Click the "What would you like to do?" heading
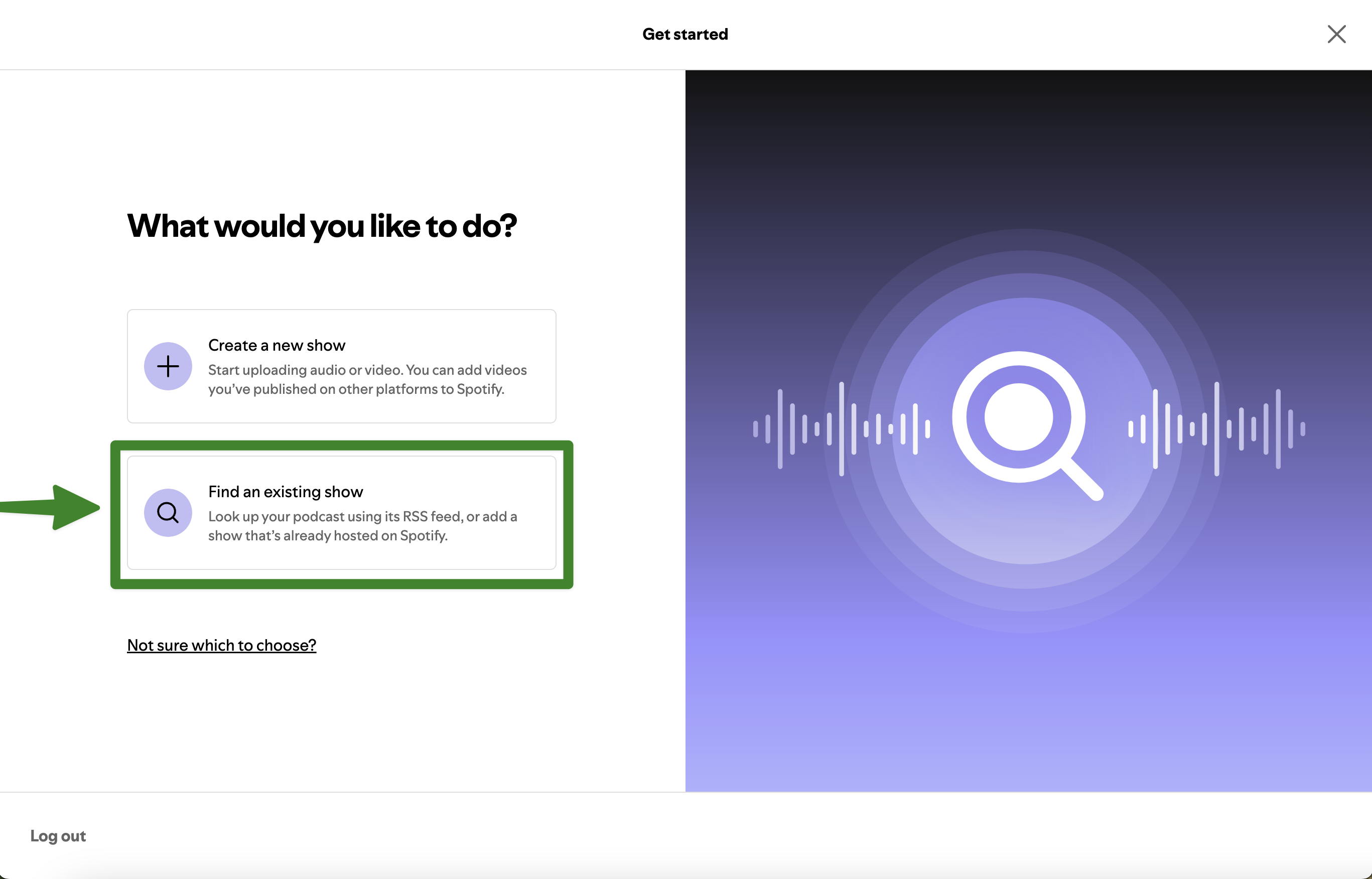Image resolution: width=1372 pixels, height=879 pixels. 322,225
